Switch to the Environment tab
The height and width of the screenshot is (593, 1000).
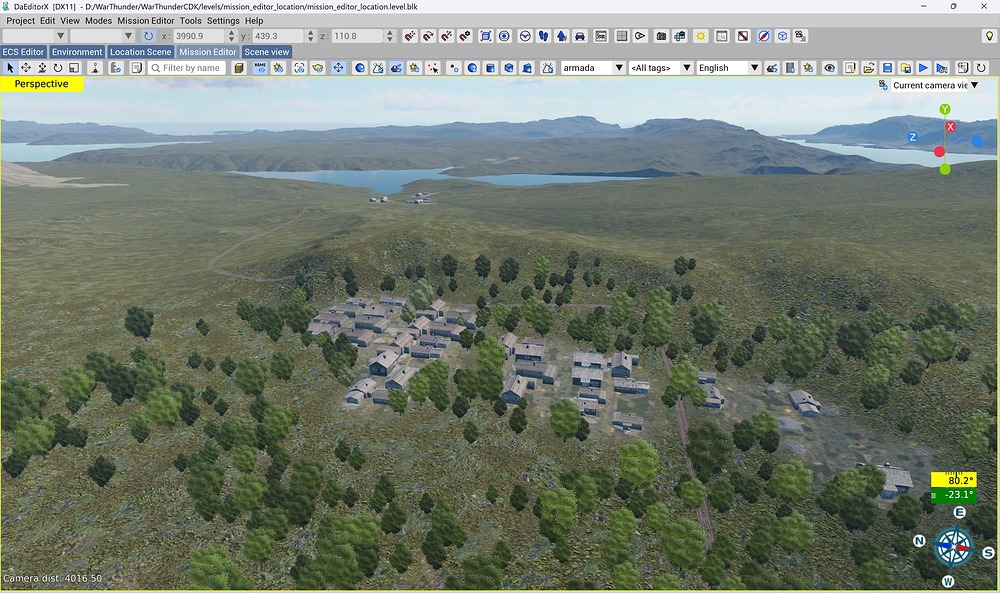pyautogui.click(x=77, y=52)
